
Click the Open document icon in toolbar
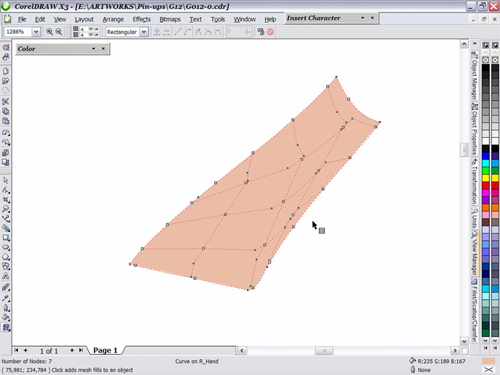6,81
